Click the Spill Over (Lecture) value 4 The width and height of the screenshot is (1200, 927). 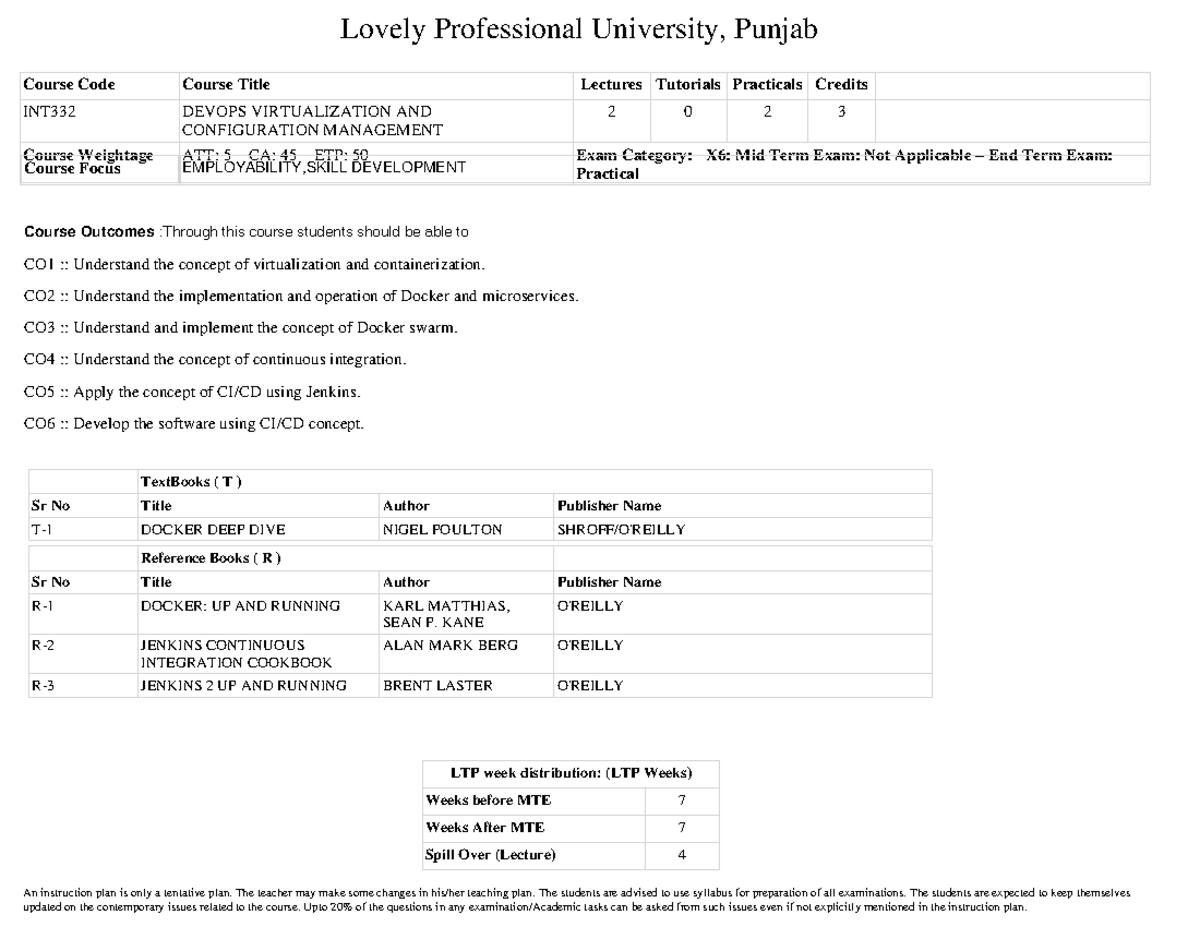click(x=681, y=855)
